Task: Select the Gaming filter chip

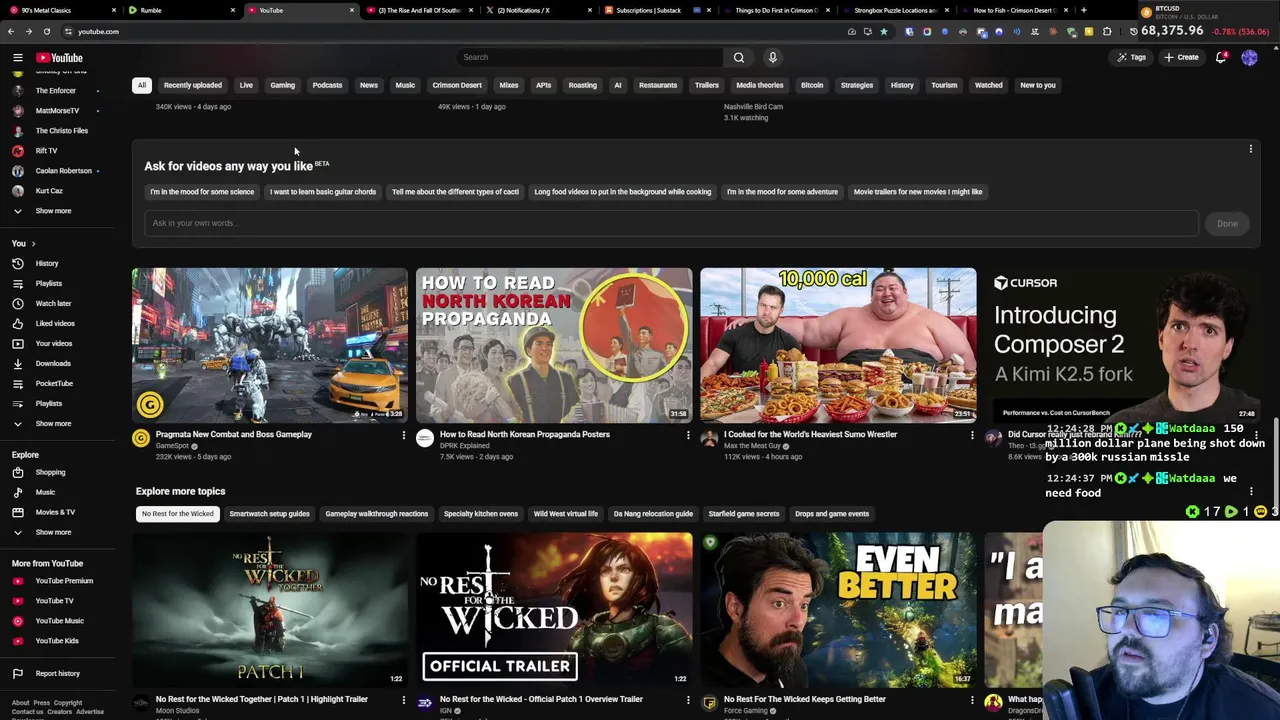Action: (x=283, y=85)
